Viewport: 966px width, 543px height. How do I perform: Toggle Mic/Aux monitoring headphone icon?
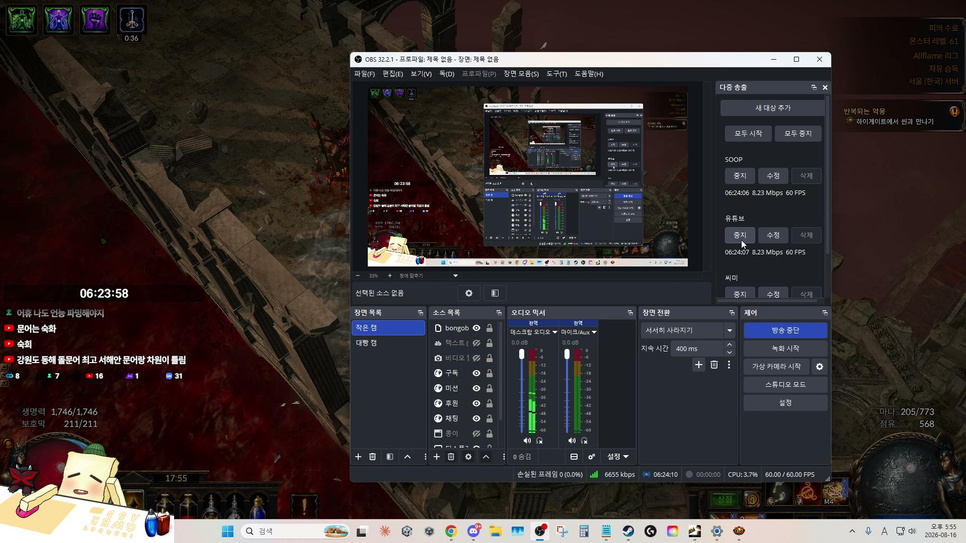tap(584, 441)
